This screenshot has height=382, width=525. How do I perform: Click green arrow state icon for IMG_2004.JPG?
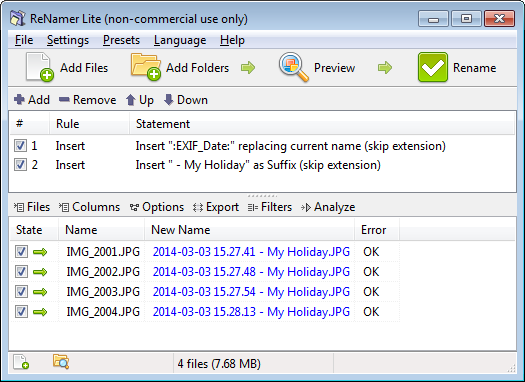(x=40, y=312)
